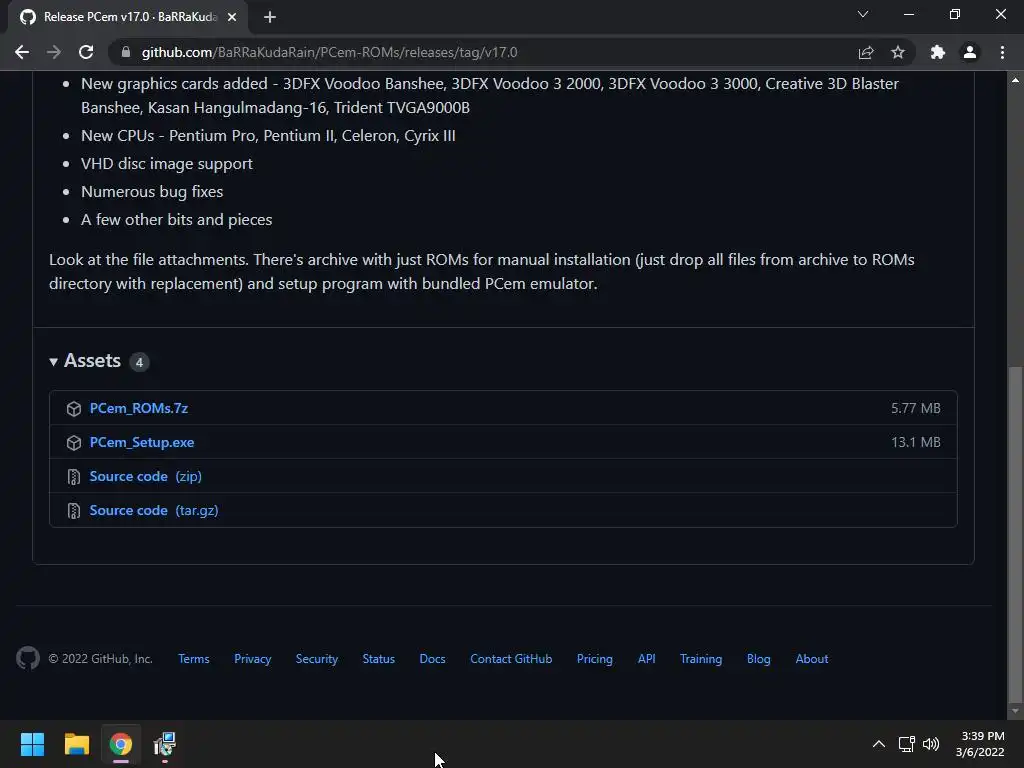Bookmark this page with the star
This screenshot has height=768, width=1024.
coord(898,52)
